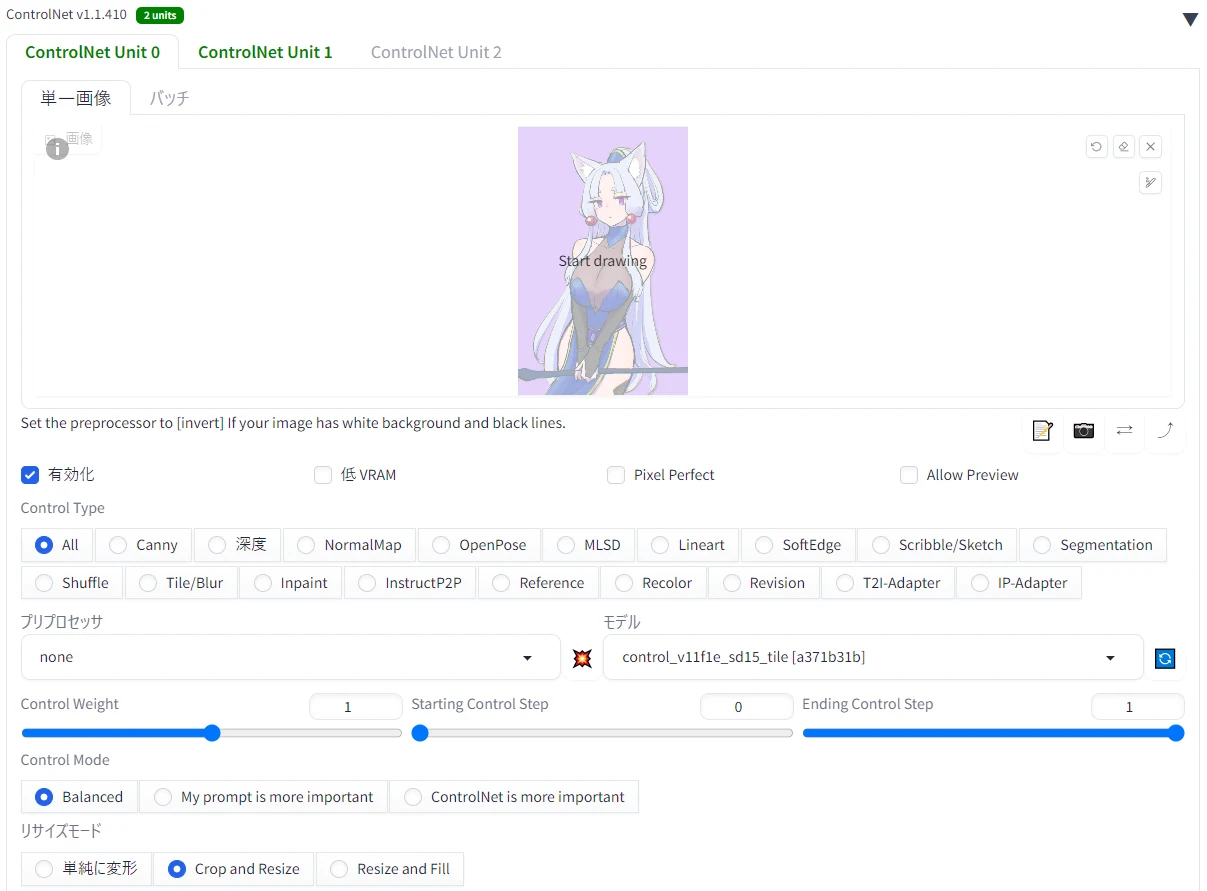This screenshot has height=891, width=1207.
Task: Select the Lineart control type
Action: tap(688, 545)
